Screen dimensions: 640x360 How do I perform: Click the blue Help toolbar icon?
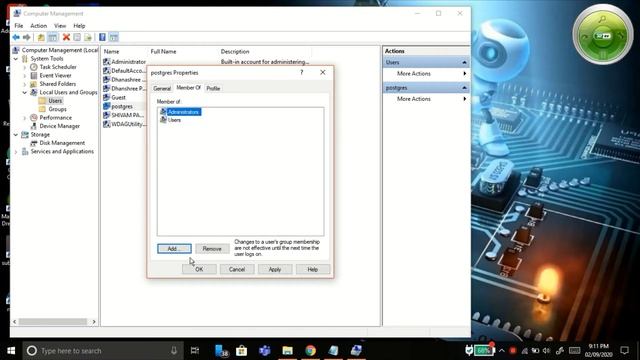tap(102, 38)
